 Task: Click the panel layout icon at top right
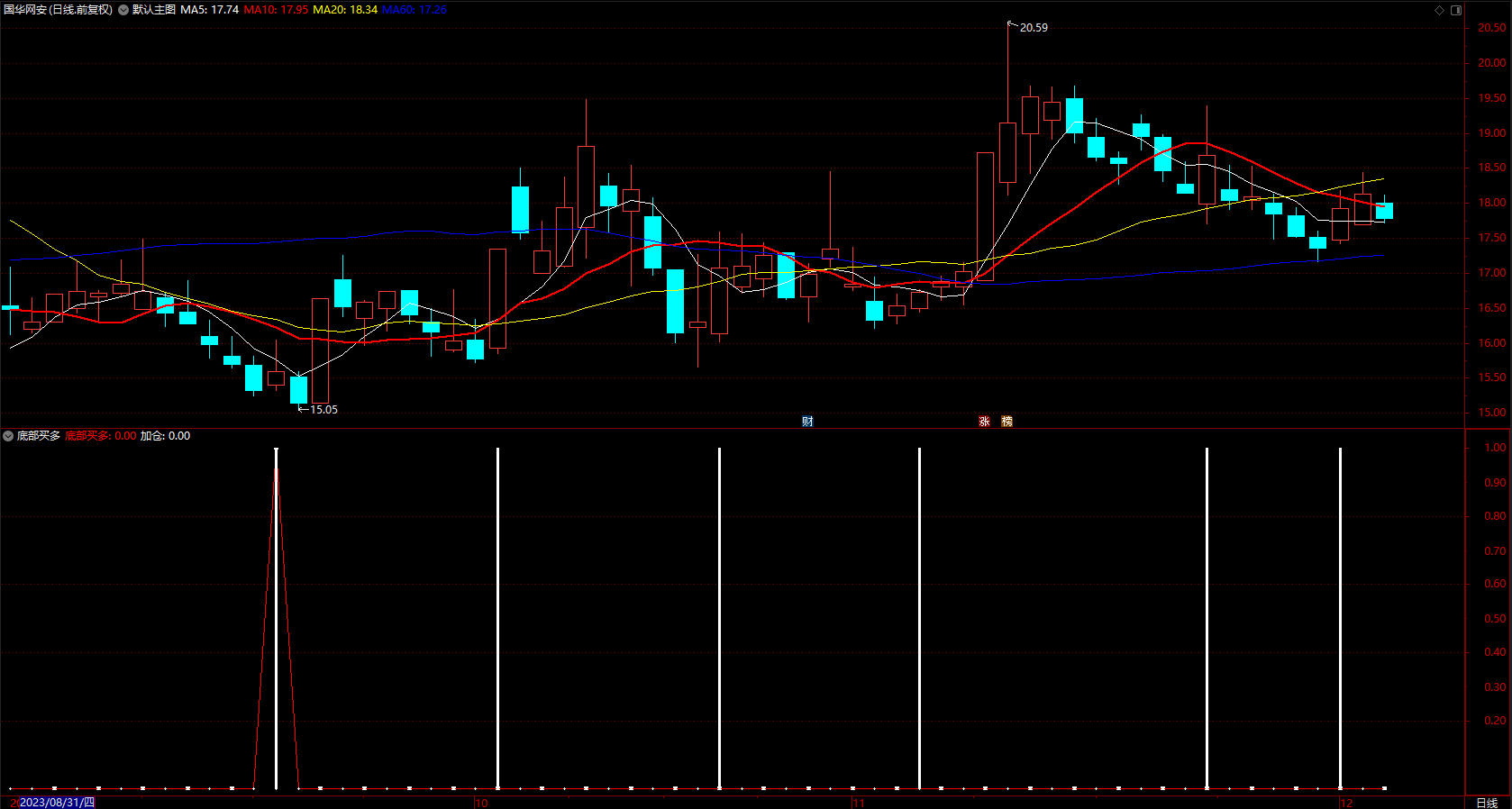click(1456, 10)
